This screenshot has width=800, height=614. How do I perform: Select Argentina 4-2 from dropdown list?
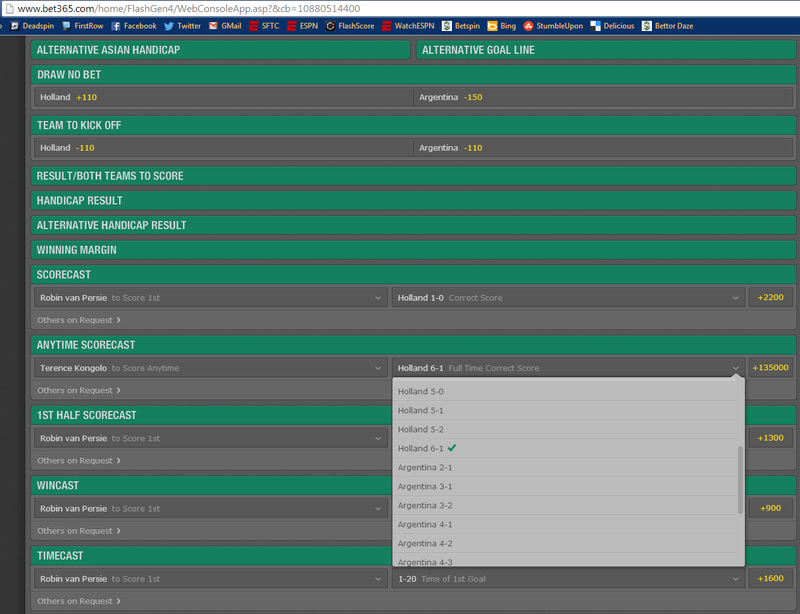565,543
